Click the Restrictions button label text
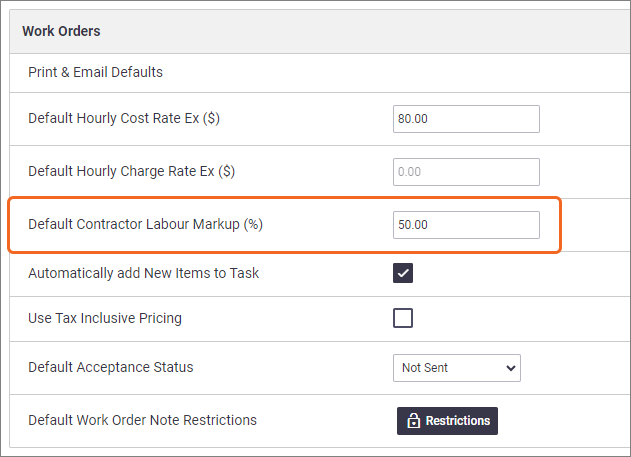The height and width of the screenshot is (457, 631). 458,421
